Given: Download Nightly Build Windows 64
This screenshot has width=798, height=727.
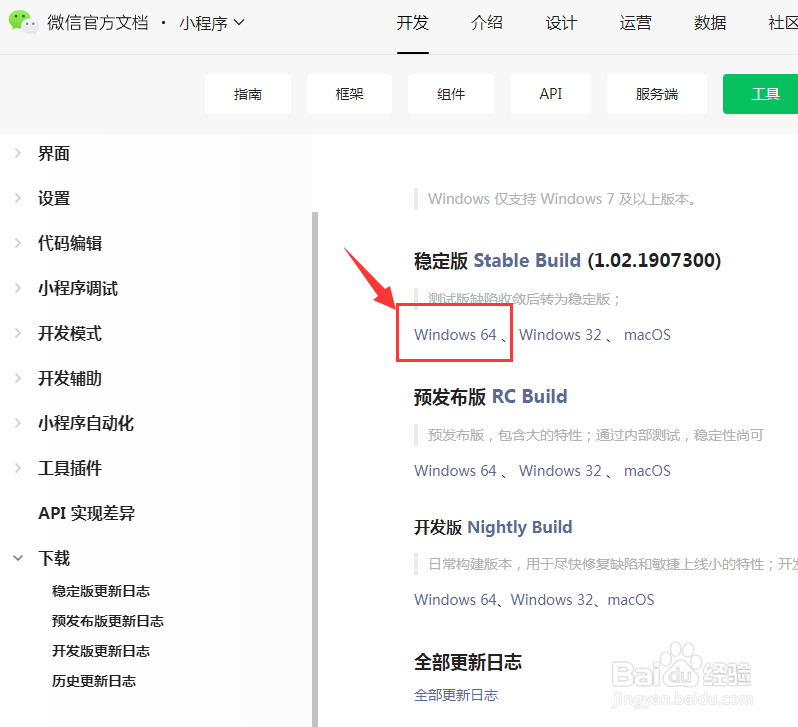Looking at the screenshot, I should click(455, 600).
